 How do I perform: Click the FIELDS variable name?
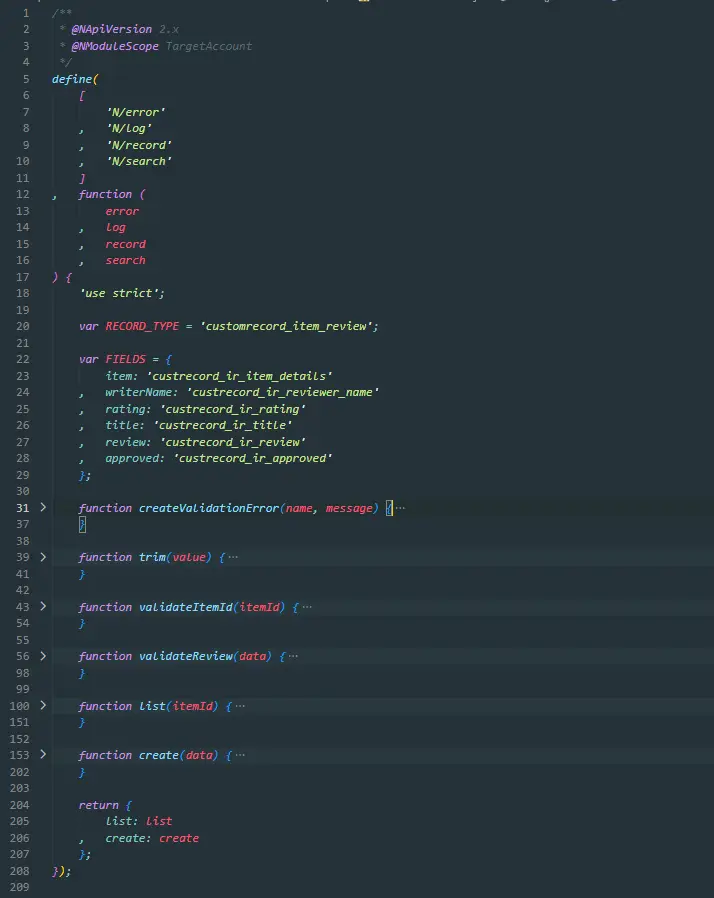point(125,360)
